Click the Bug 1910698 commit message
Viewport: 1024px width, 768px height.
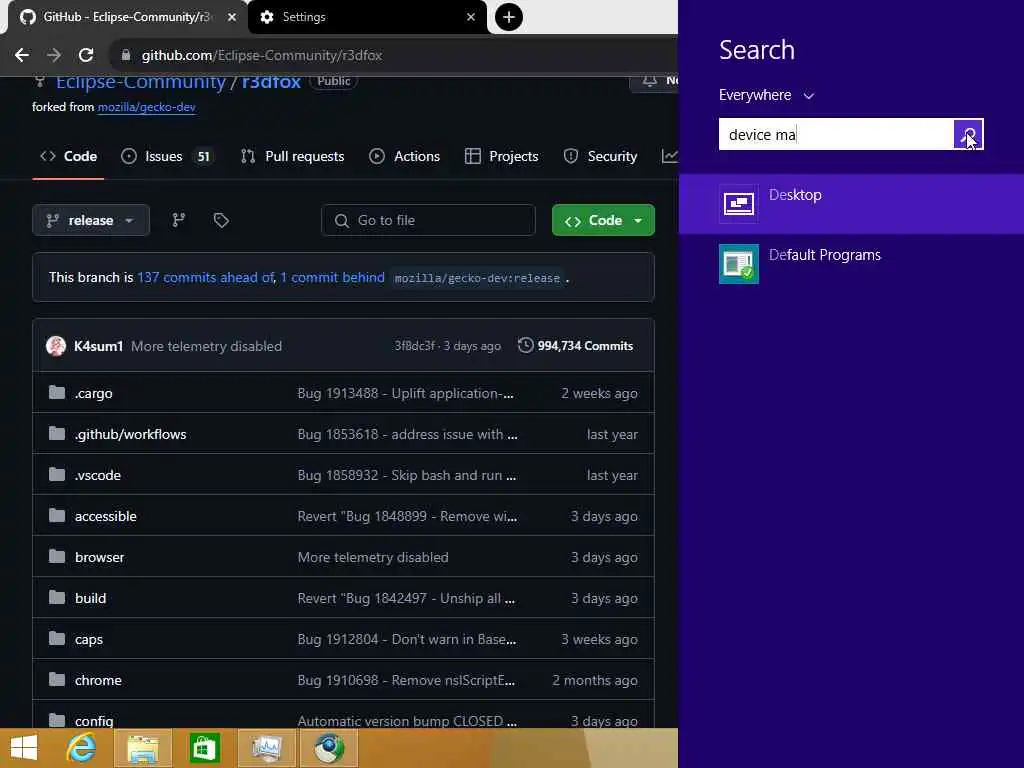406,680
